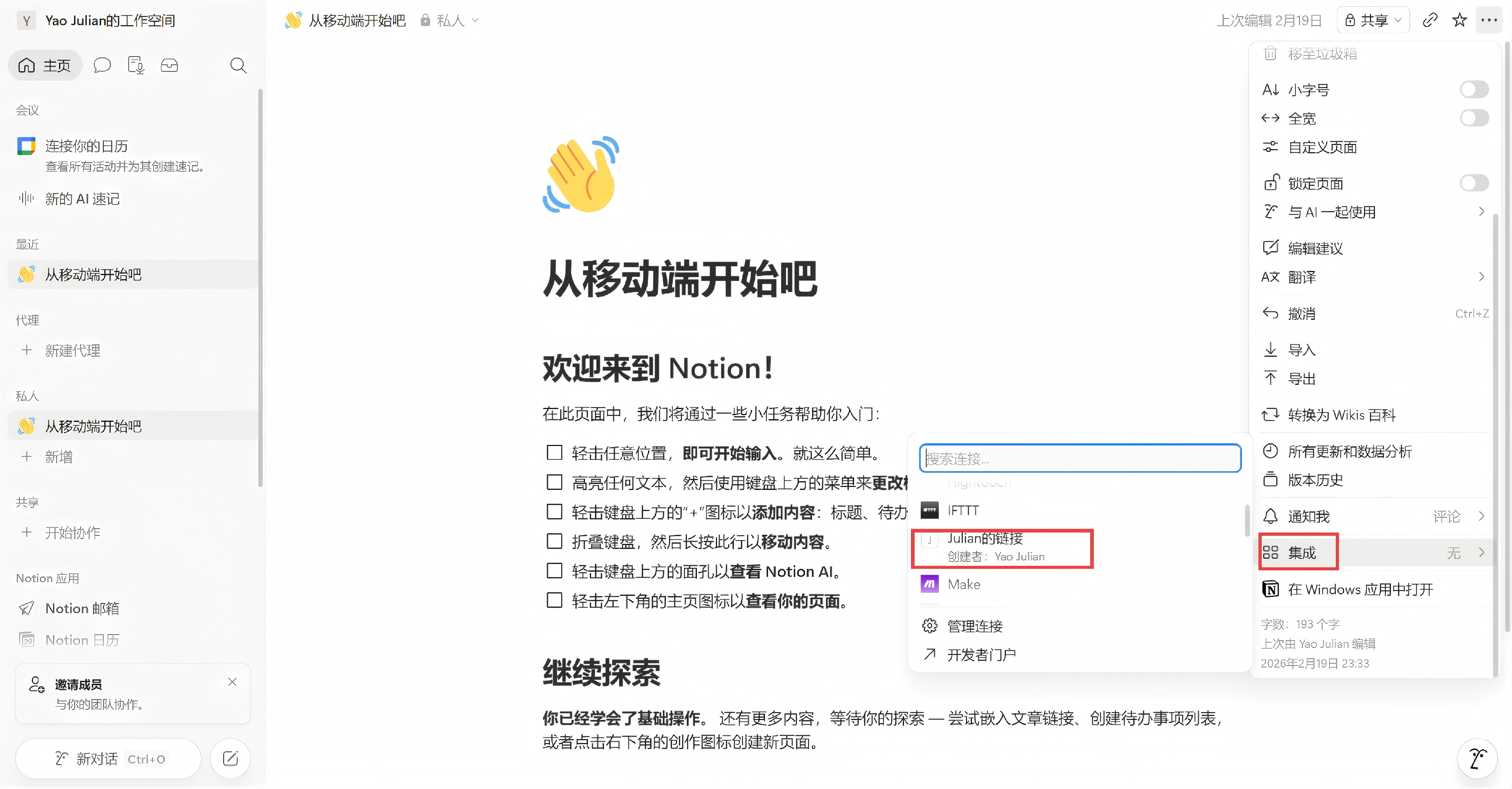This screenshot has width=1512, height=789.
Task: Click 在 Windows 应用中打开
Action: [1374, 589]
